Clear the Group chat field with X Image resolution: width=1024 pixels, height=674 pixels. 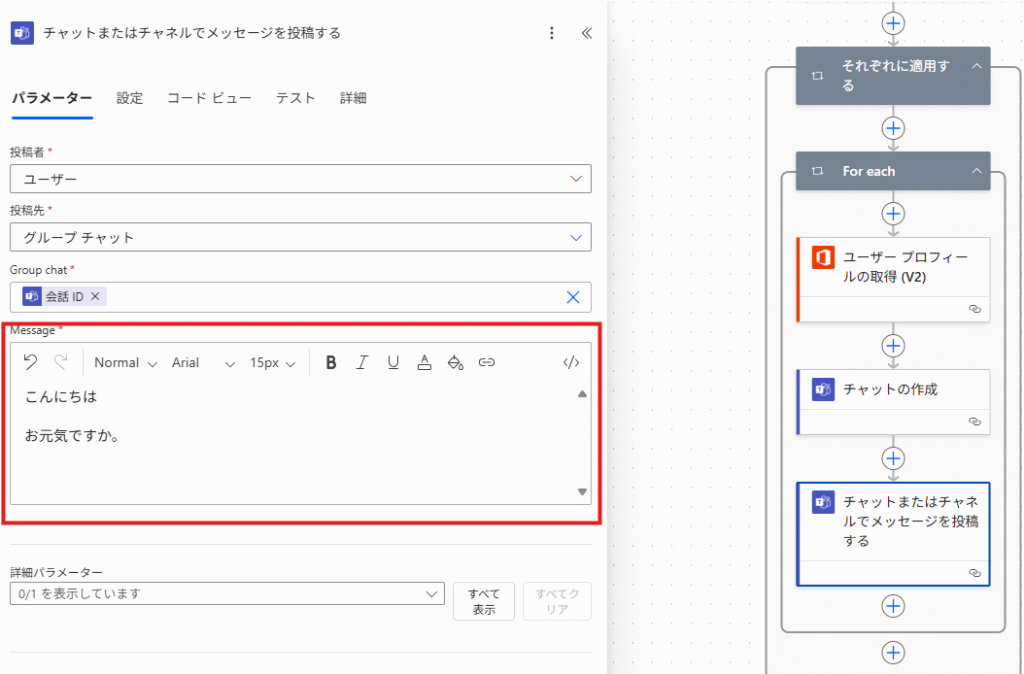pyautogui.click(x=573, y=297)
